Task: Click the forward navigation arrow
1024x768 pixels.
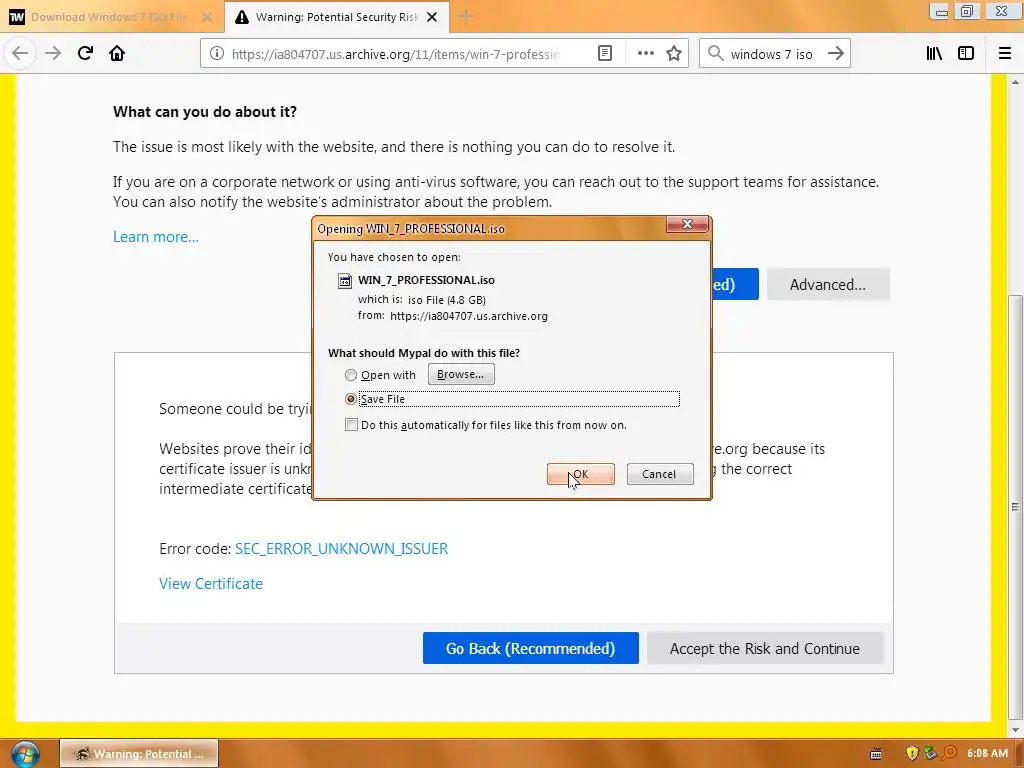Action: pos(53,54)
